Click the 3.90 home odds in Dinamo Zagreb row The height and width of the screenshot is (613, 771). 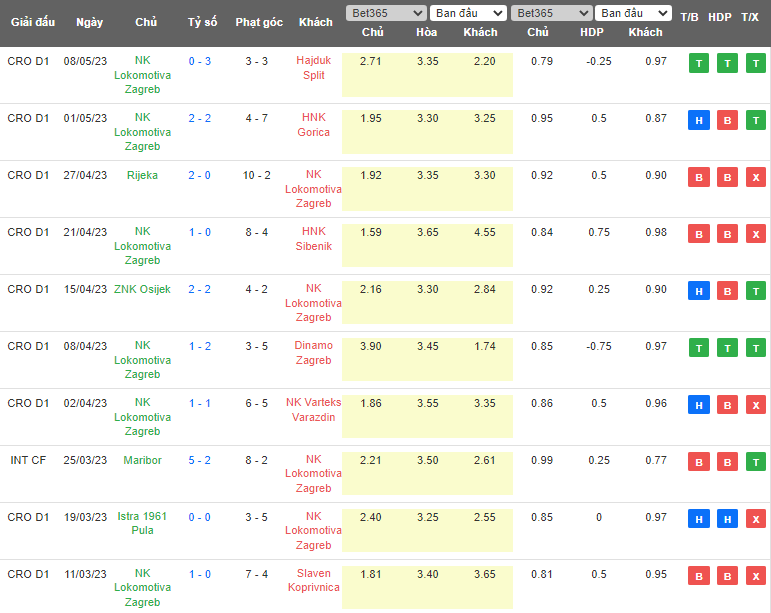click(x=372, y=345)
